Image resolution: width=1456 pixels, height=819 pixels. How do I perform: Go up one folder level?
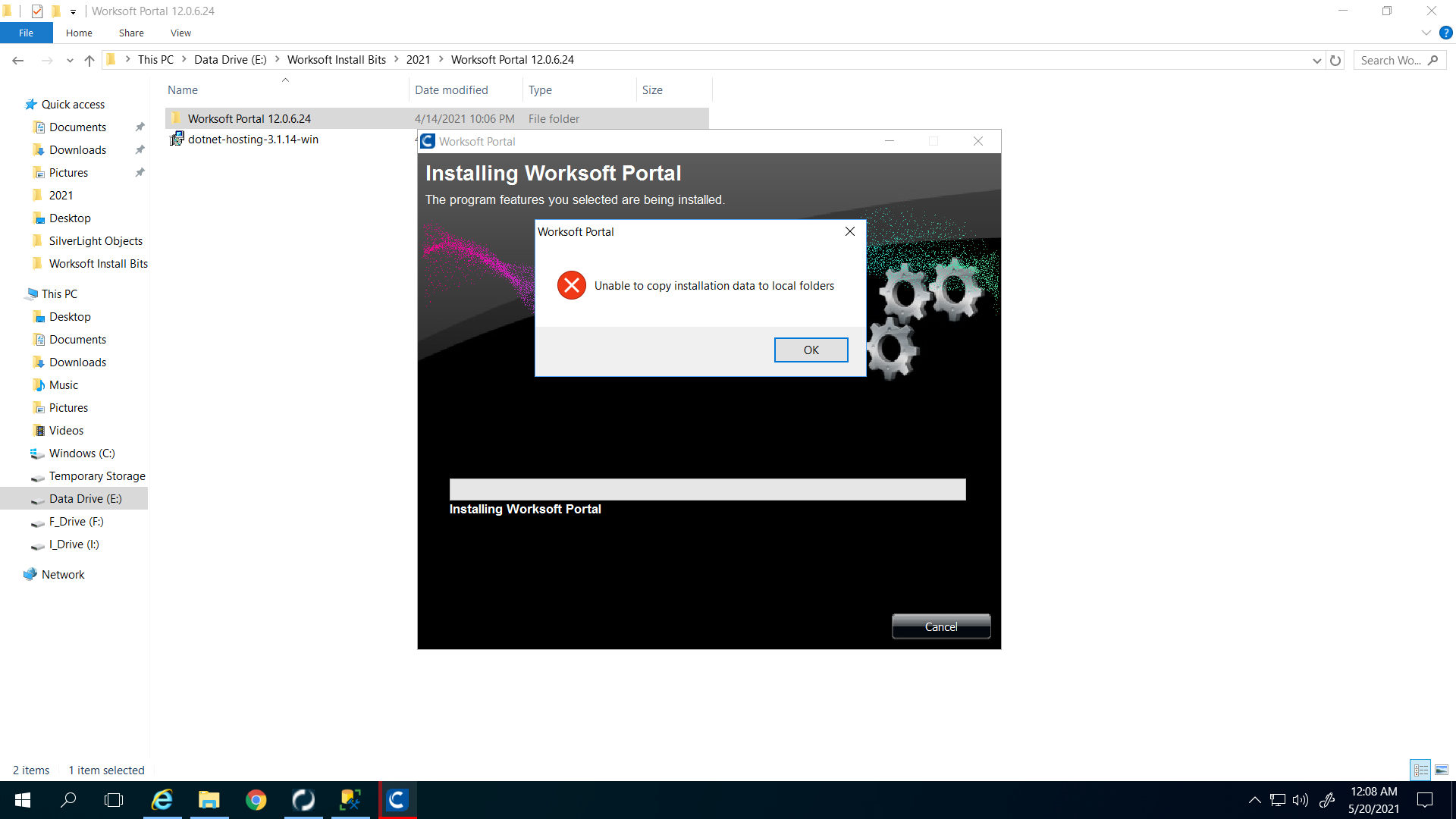[89, 60]
